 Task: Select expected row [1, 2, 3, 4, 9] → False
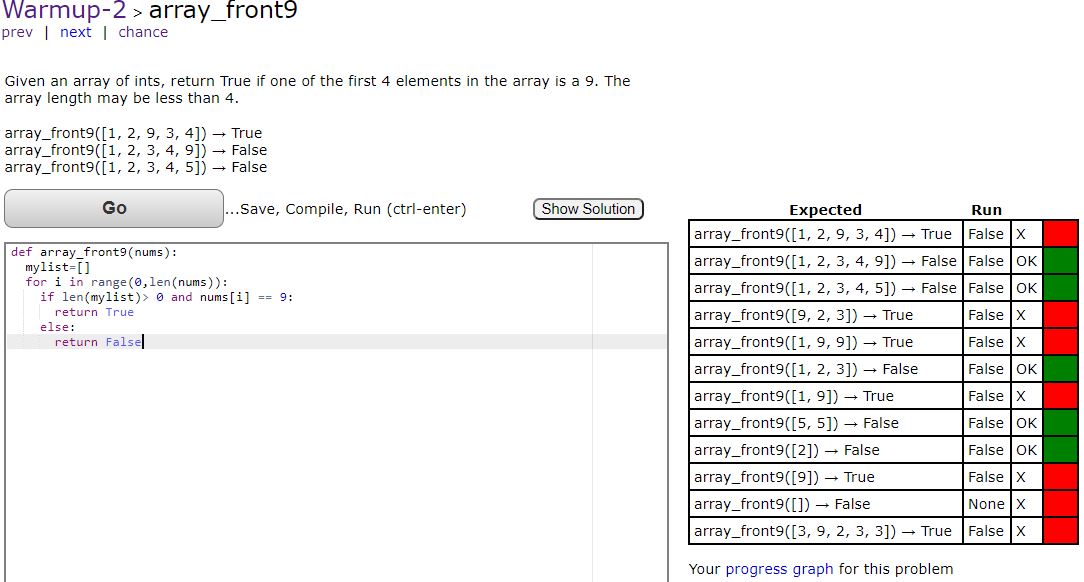tap(825, 261)
